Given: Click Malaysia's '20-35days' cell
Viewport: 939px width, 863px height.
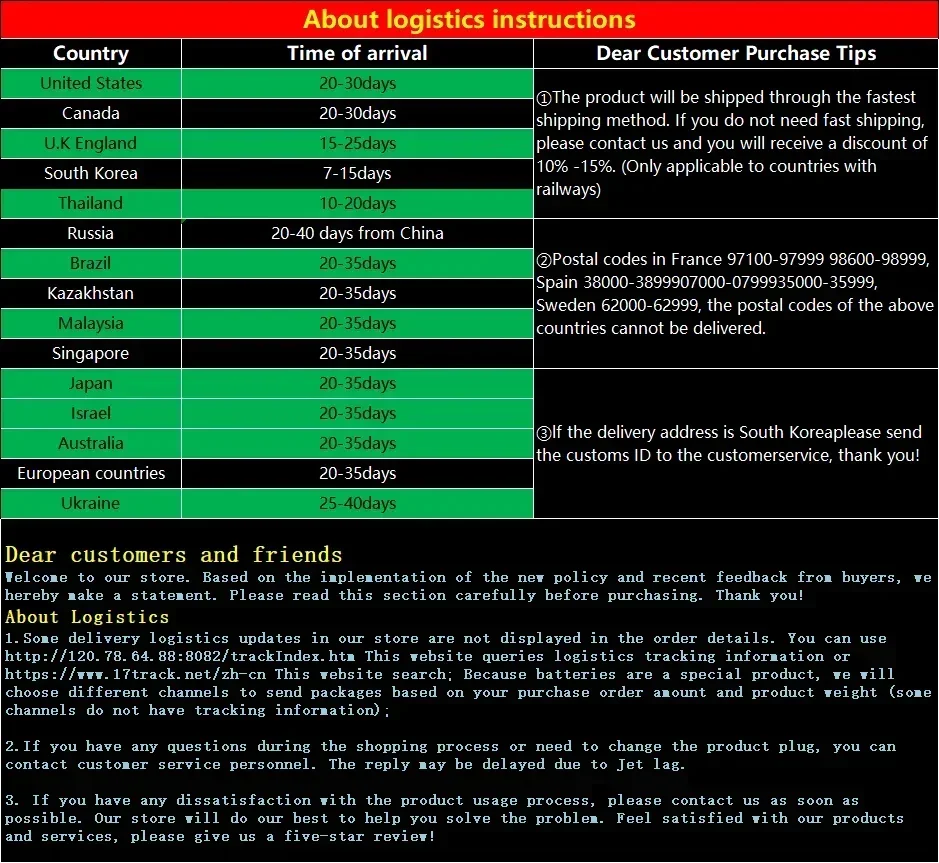Looking at the screenshot, I should pyautogui.click(x=358, y=323).
